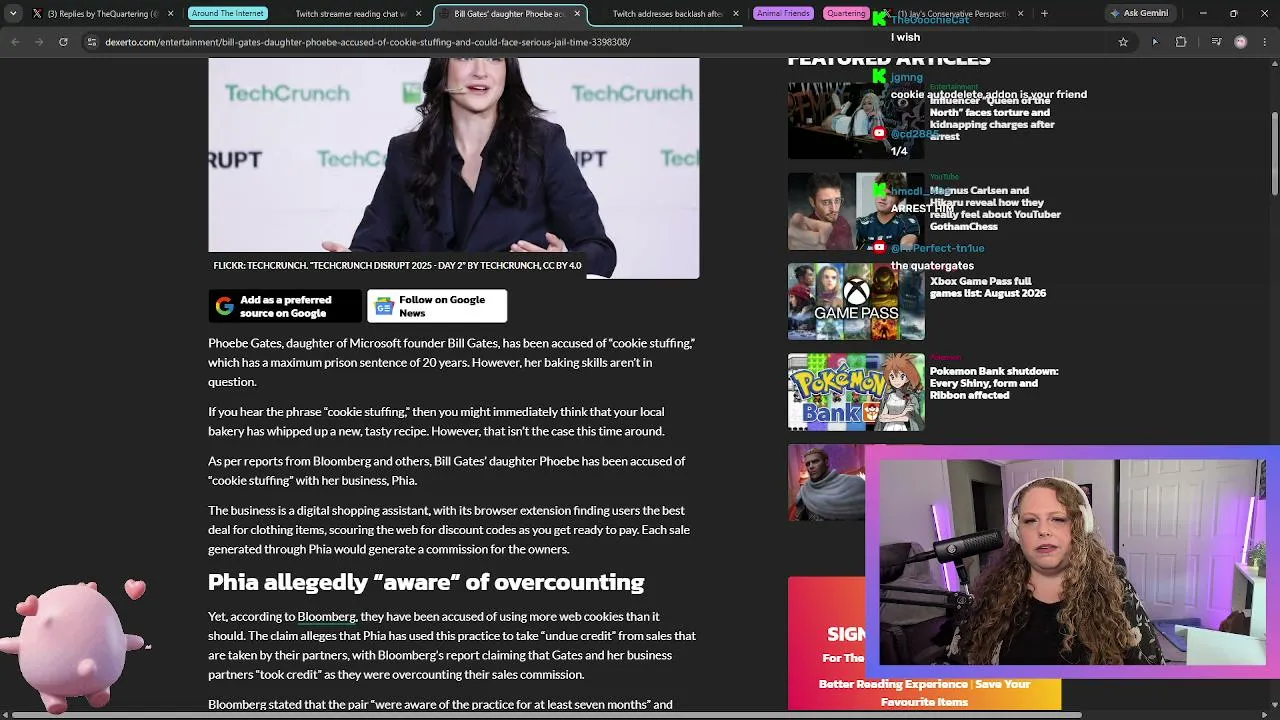Open the media controls icon in toolbar
1280x720 pixels.
pos(1216,42)
